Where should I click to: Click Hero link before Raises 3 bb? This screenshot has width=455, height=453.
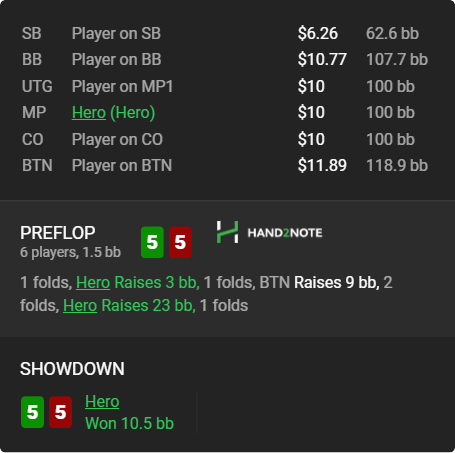pos(93,283)
